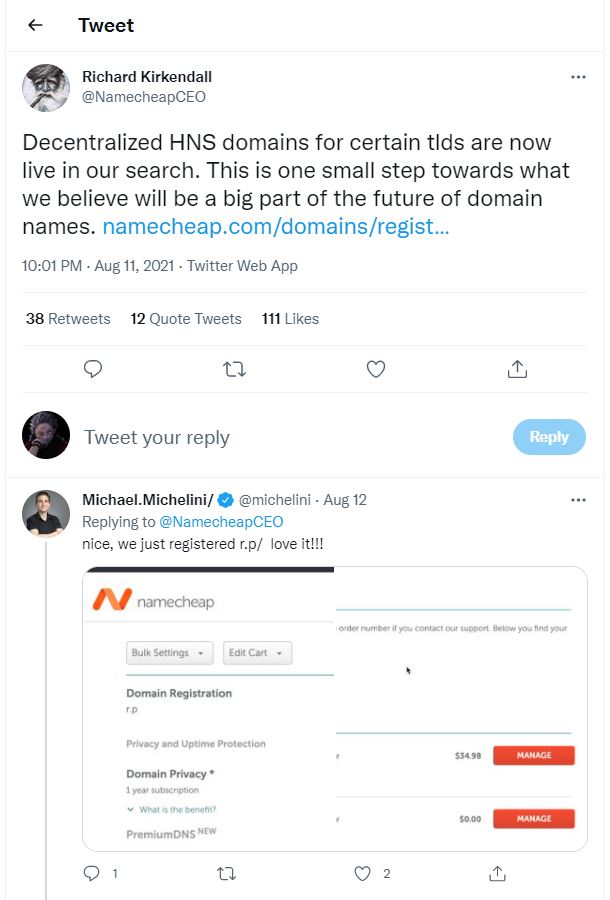Open the reply composer via speech bubble icon
Viewport: 610px width, 900px height.
point(93,368)
